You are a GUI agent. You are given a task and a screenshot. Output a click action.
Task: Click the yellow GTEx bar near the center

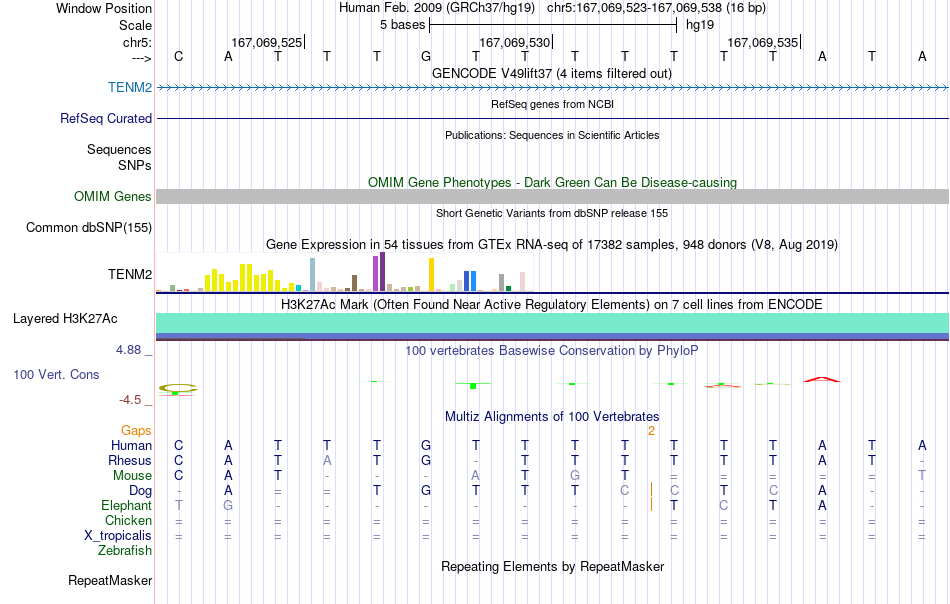431,274
